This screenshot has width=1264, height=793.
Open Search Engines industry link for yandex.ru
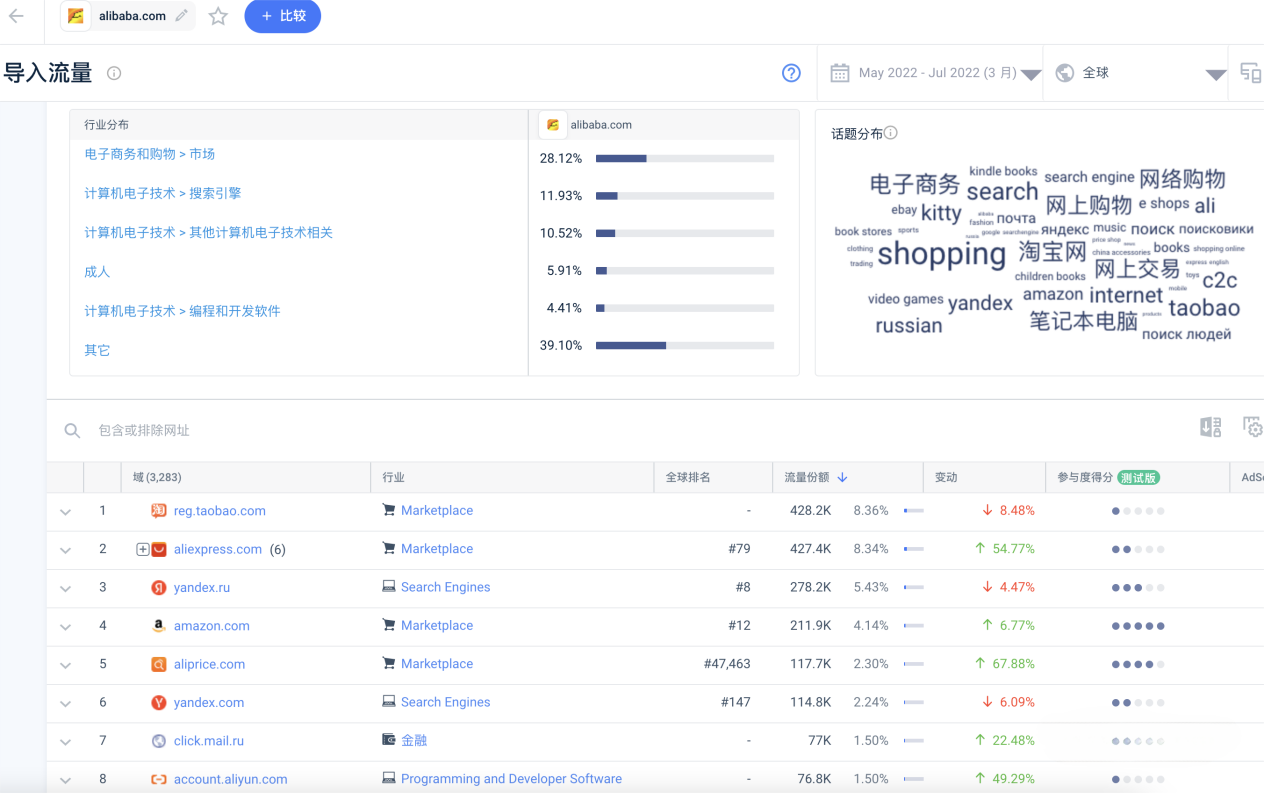tap(446, 588)
